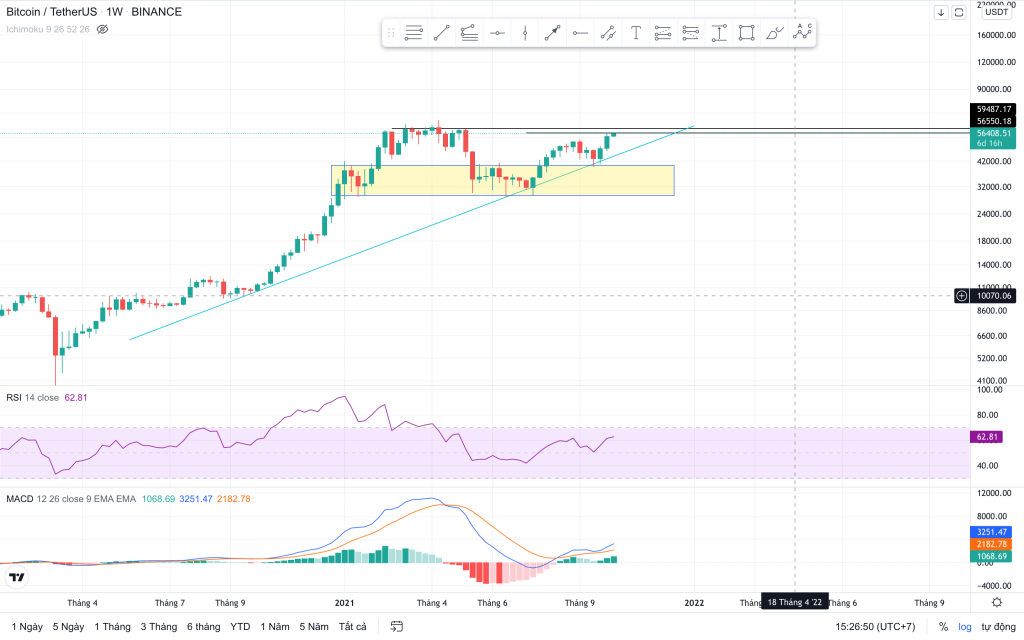Image resolution: width=1024 pixels, height=640 pixels.
Task: Select the Text tool in drawing toolbar
Action: click(x=635, y=33)
